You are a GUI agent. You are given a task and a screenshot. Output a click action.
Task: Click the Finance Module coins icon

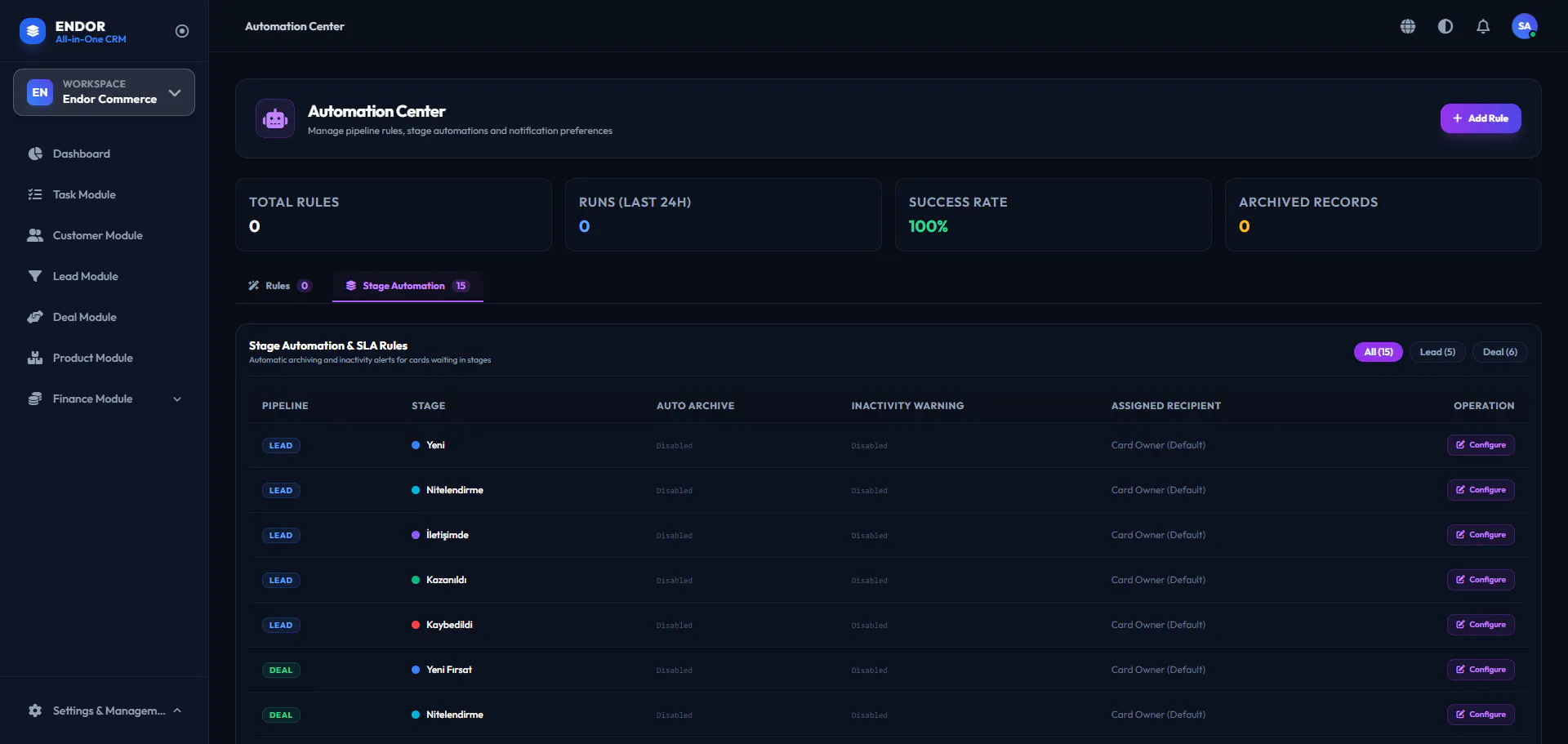click(x=35, y=399)
